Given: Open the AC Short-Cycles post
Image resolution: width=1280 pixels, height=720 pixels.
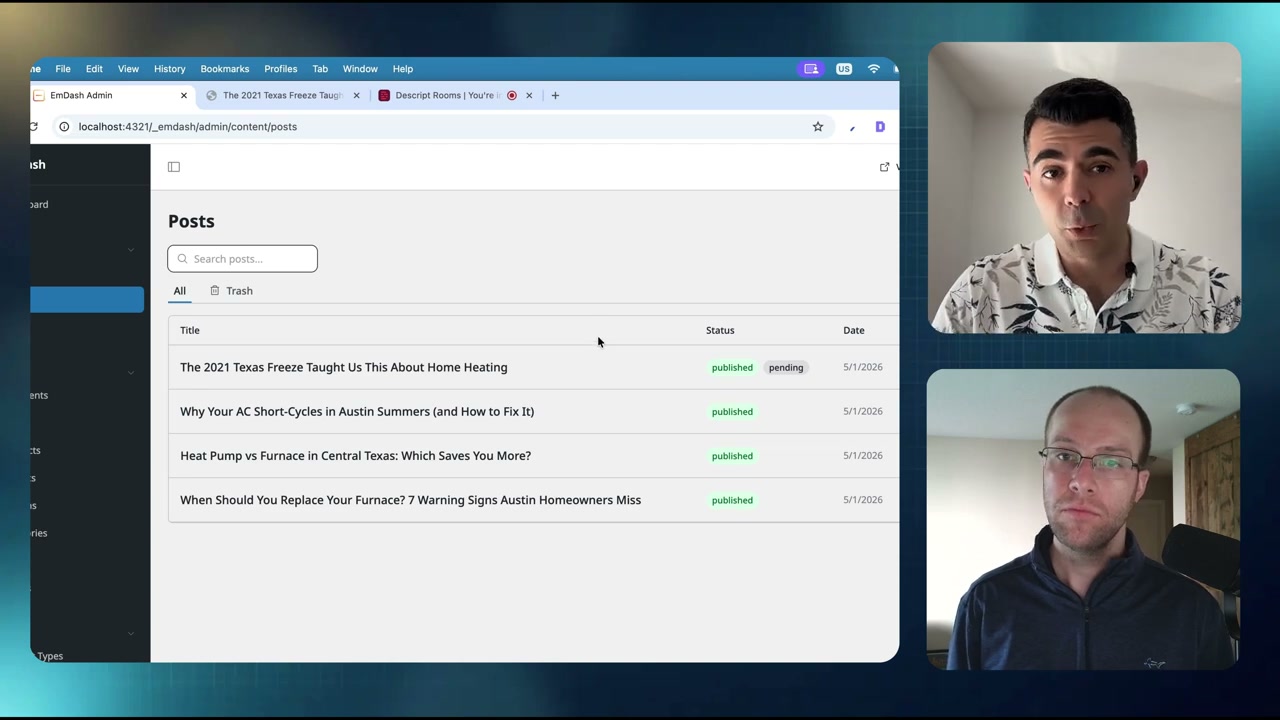Looking at the screenshot, I should tap(357, 412).
